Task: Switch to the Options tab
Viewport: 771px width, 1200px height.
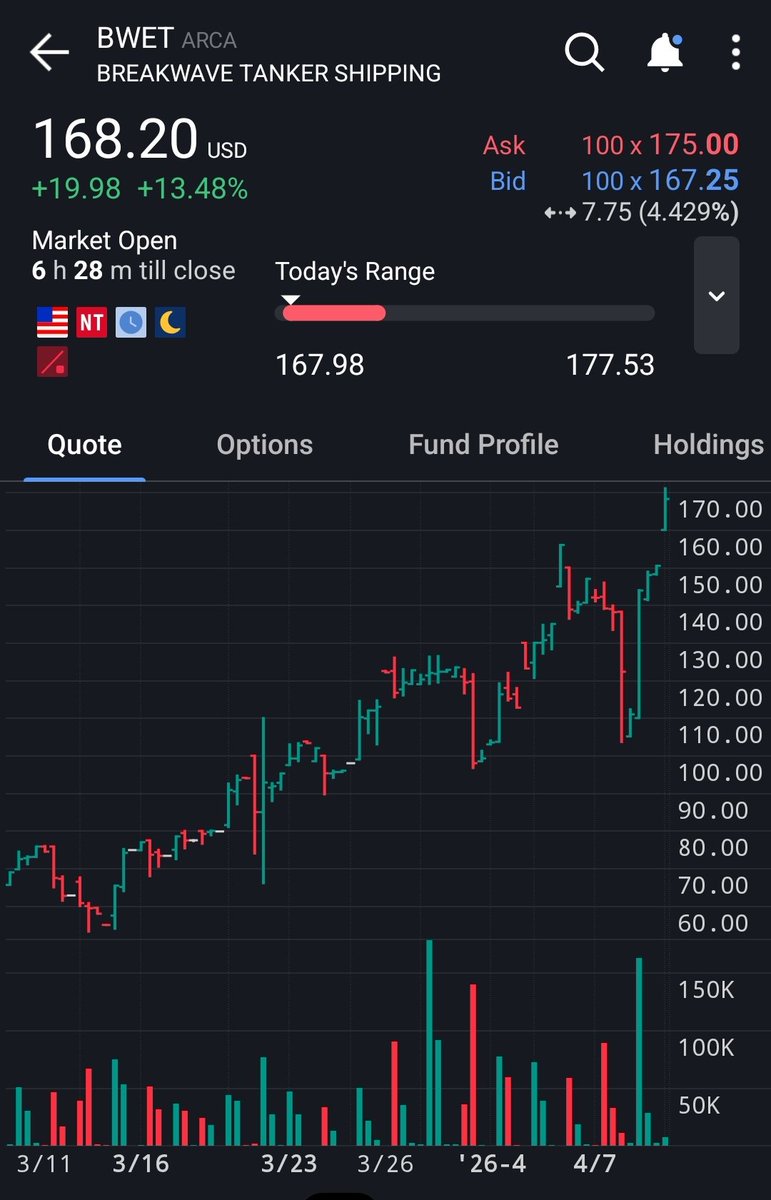Action: click(x=265, y=445)
